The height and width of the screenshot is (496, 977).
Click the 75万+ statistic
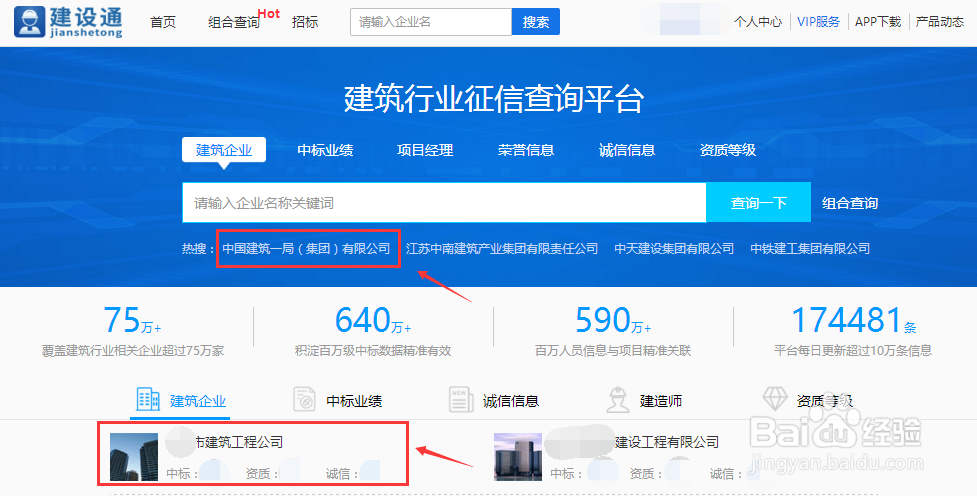coord(132,320)
